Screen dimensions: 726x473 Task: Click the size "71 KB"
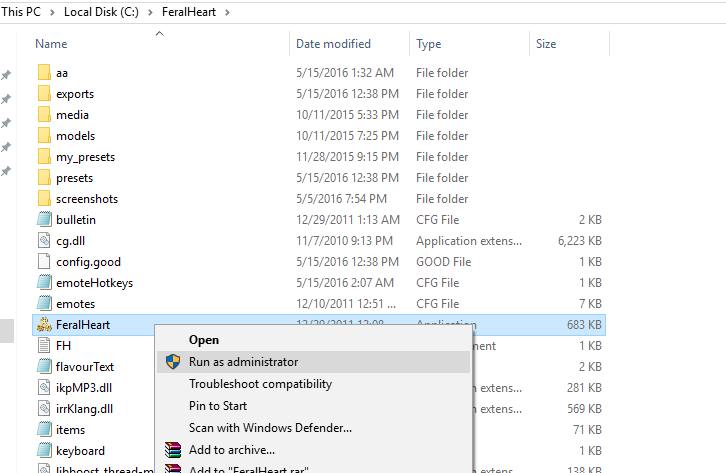pos(588,430)
